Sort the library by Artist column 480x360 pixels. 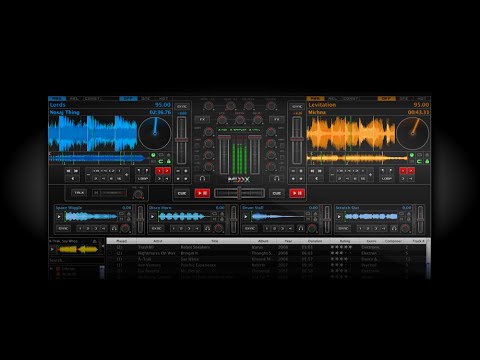[158, 241]
